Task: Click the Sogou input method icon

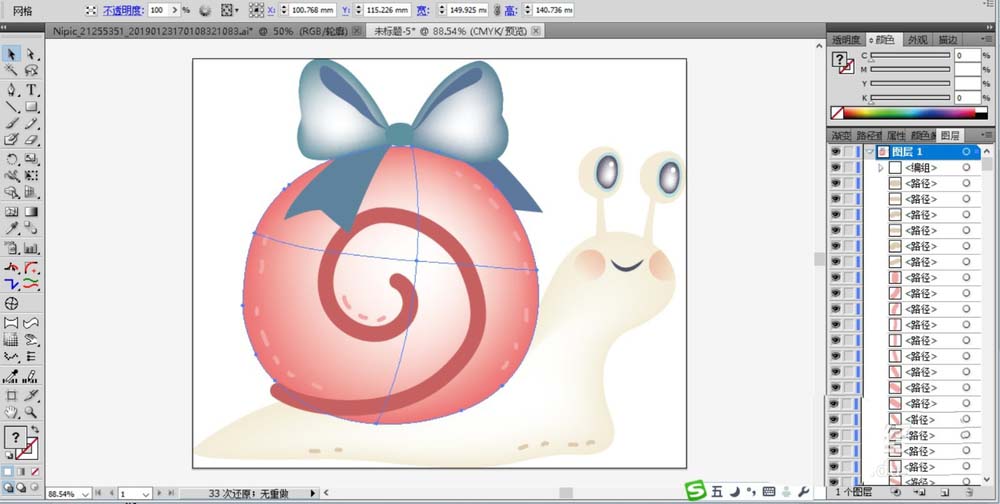Action: 695,490
